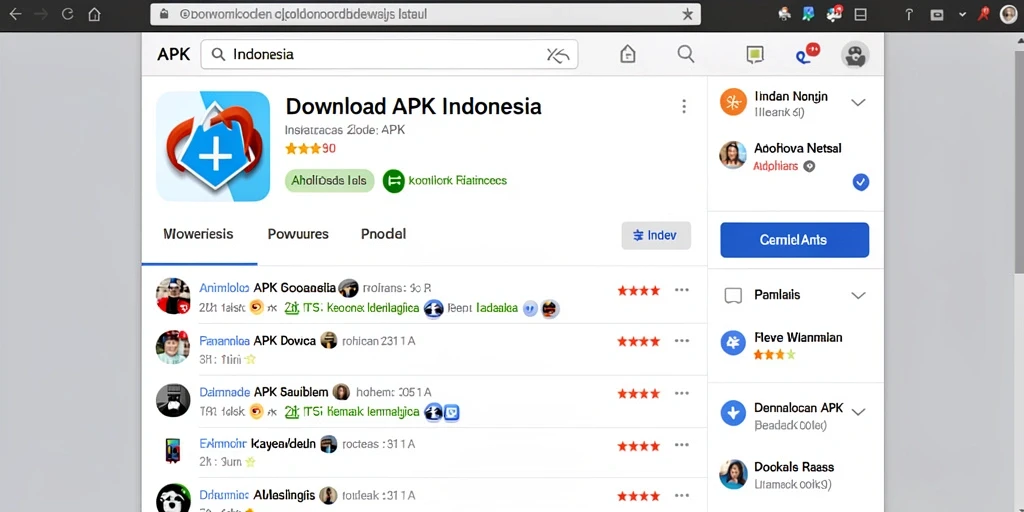Bookmark page with the star icon

tap(687, 14)
